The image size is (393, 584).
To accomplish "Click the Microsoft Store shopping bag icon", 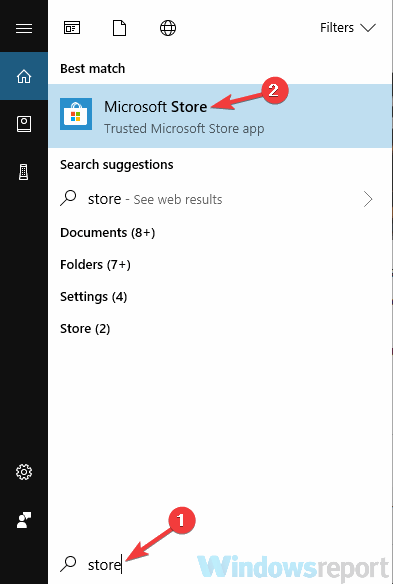I will (x=76, y=114).
